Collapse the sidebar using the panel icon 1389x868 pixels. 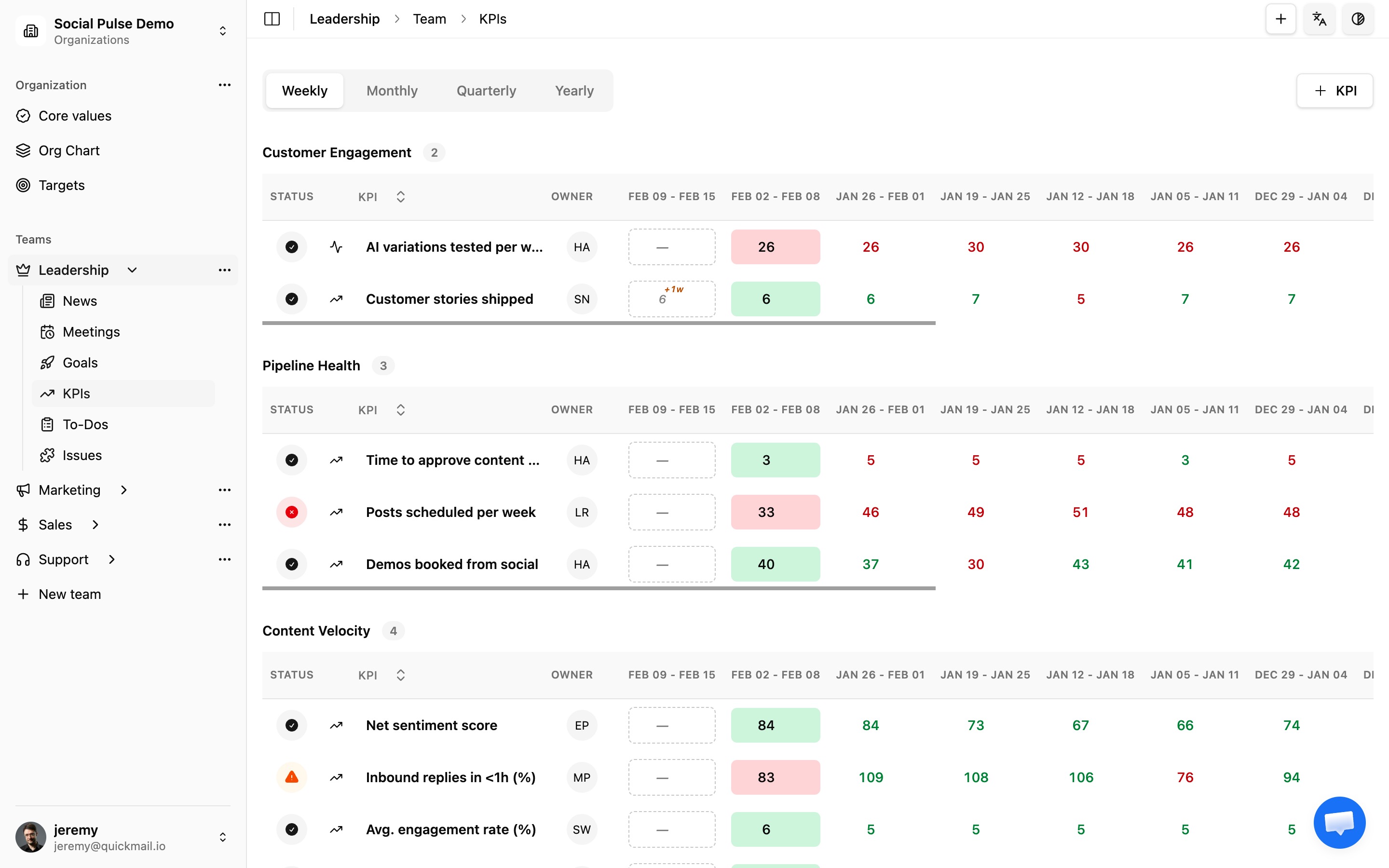click(272, 18)
